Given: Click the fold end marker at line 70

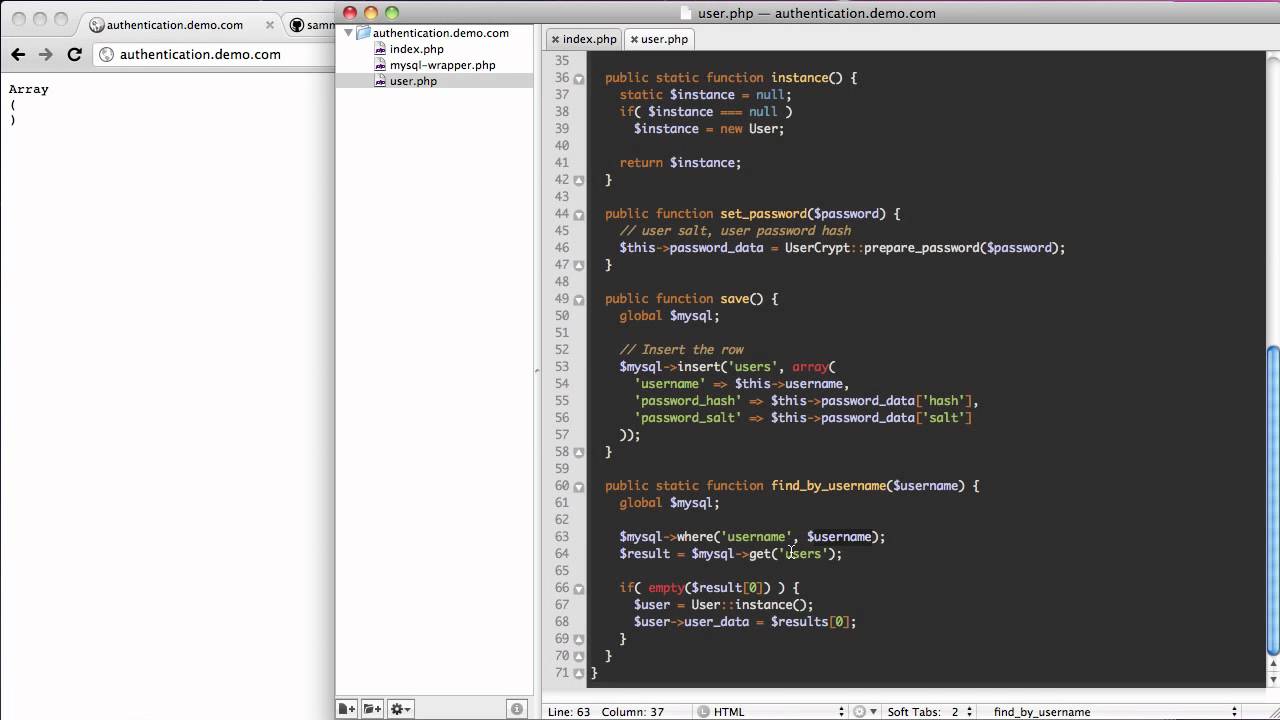Looking at the screenshot, I should pyautogui.click(x=578, y=656).
